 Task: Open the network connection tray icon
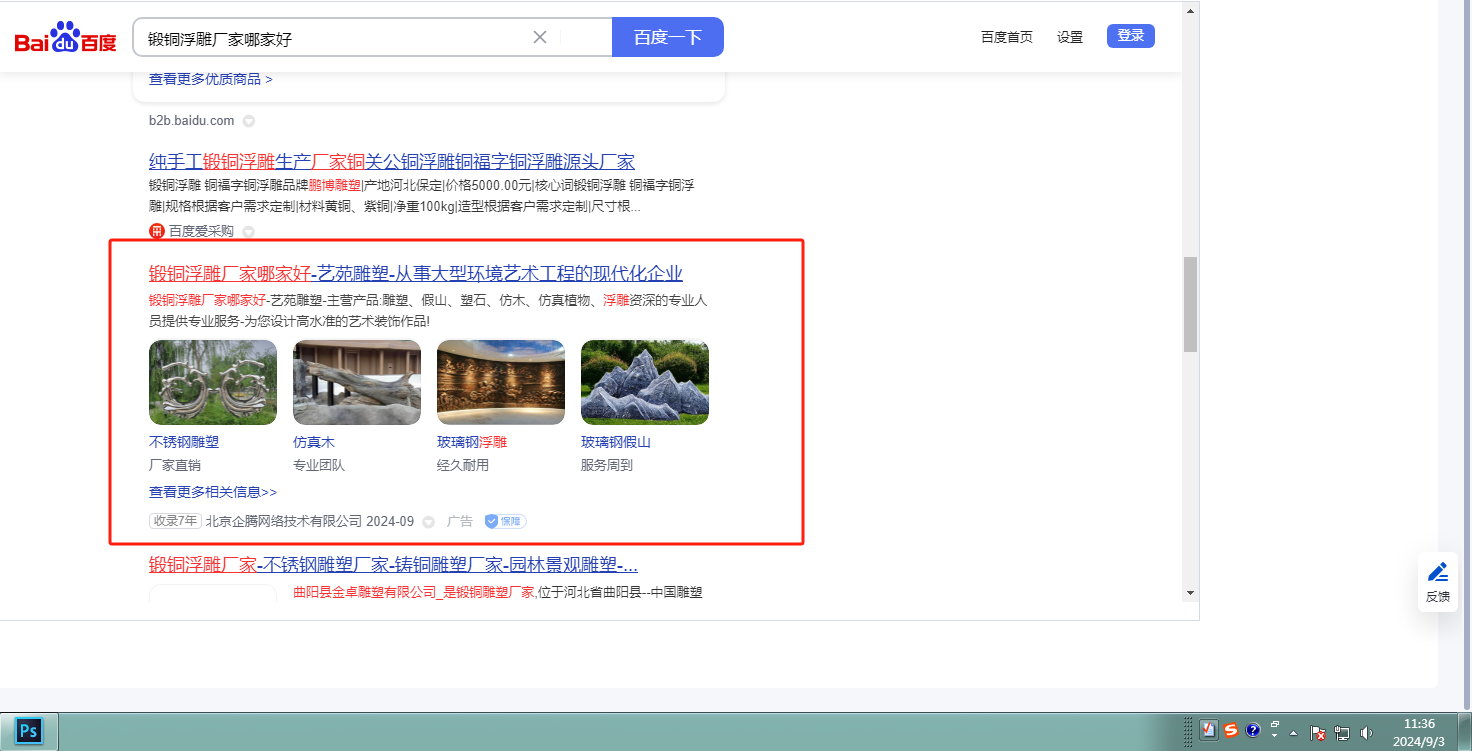point(1342,732)
